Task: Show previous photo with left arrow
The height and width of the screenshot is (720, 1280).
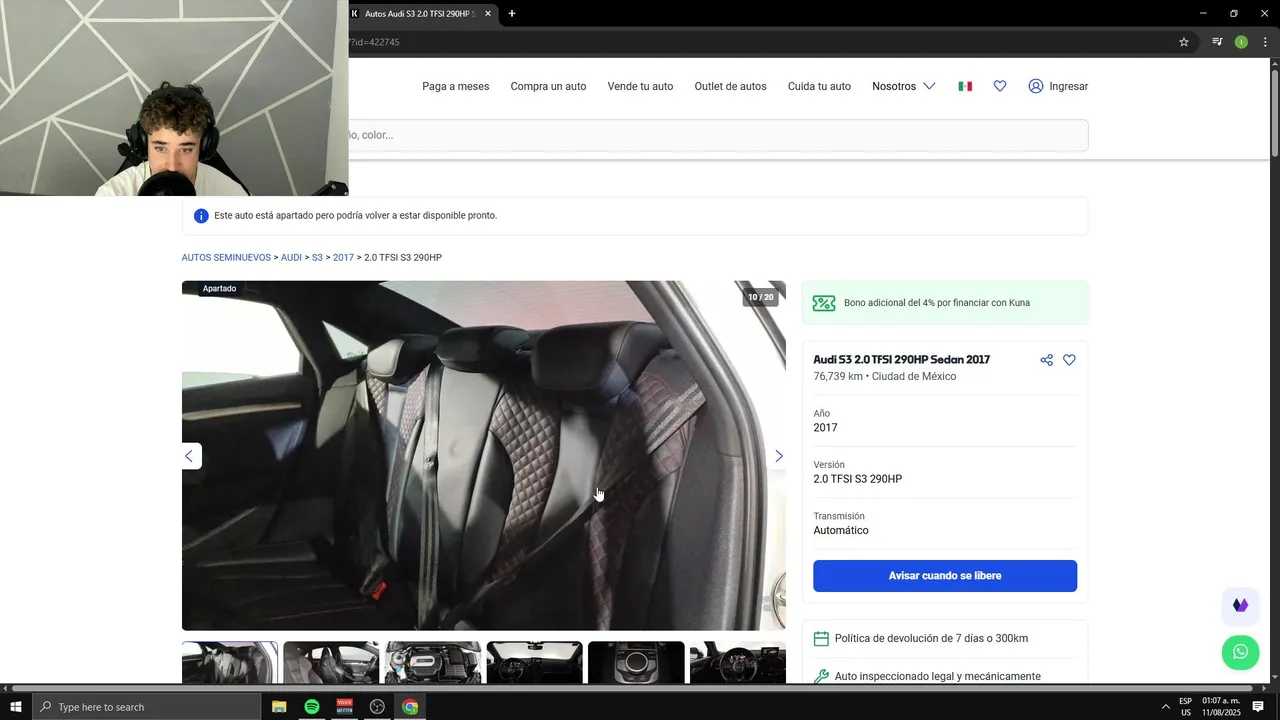Action: [x=189, y=456]
